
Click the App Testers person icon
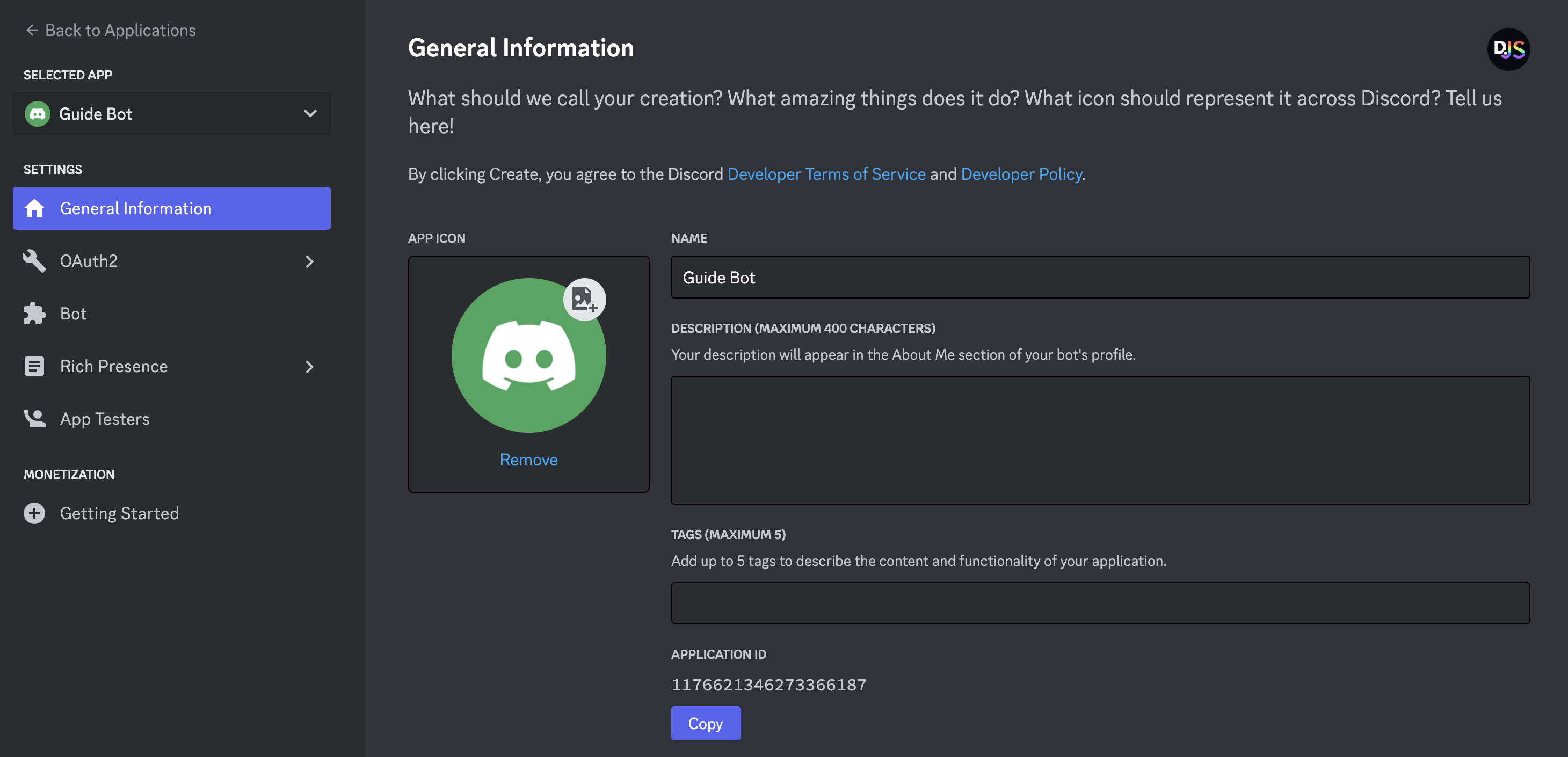point(34,419)
